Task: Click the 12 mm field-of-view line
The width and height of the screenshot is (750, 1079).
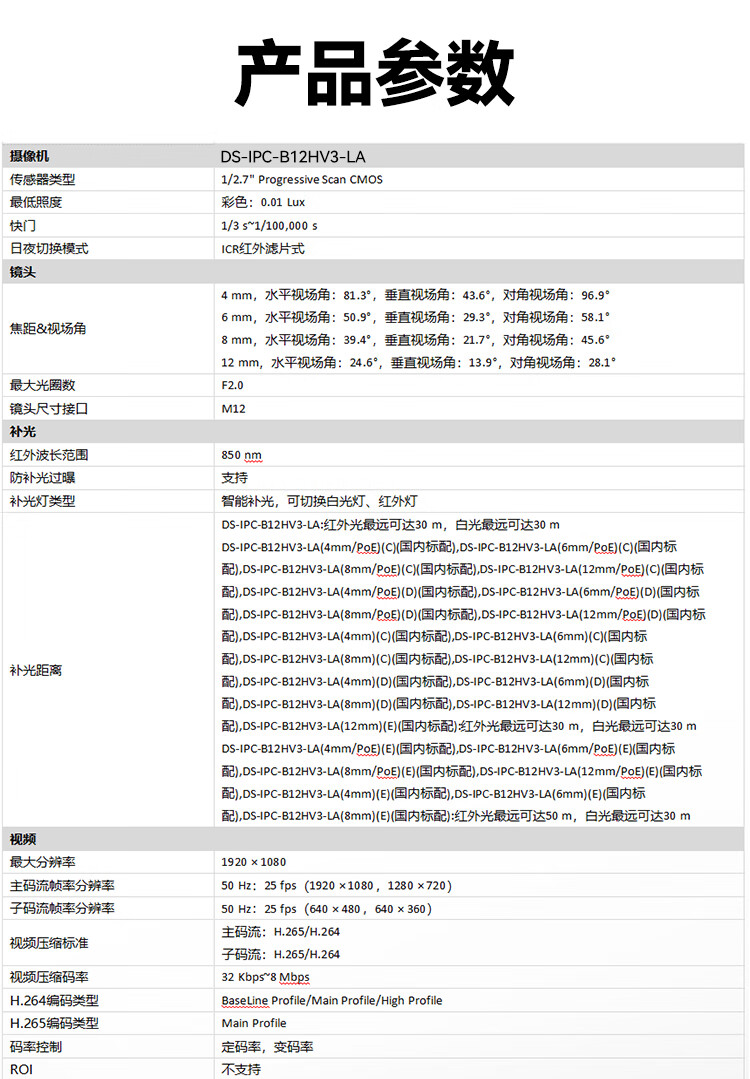Action: tap(418, 363)
